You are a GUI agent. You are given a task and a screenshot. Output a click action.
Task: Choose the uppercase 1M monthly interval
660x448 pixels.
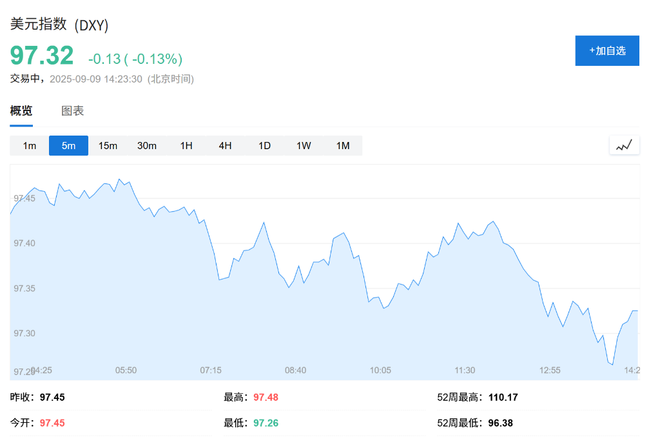pyautogui.click(x=343, y=146)
